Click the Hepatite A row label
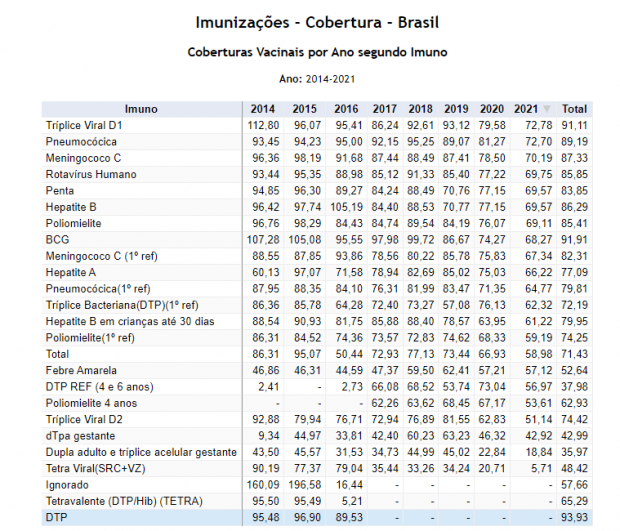Screen dimensions: 620x531 [72, 272]
